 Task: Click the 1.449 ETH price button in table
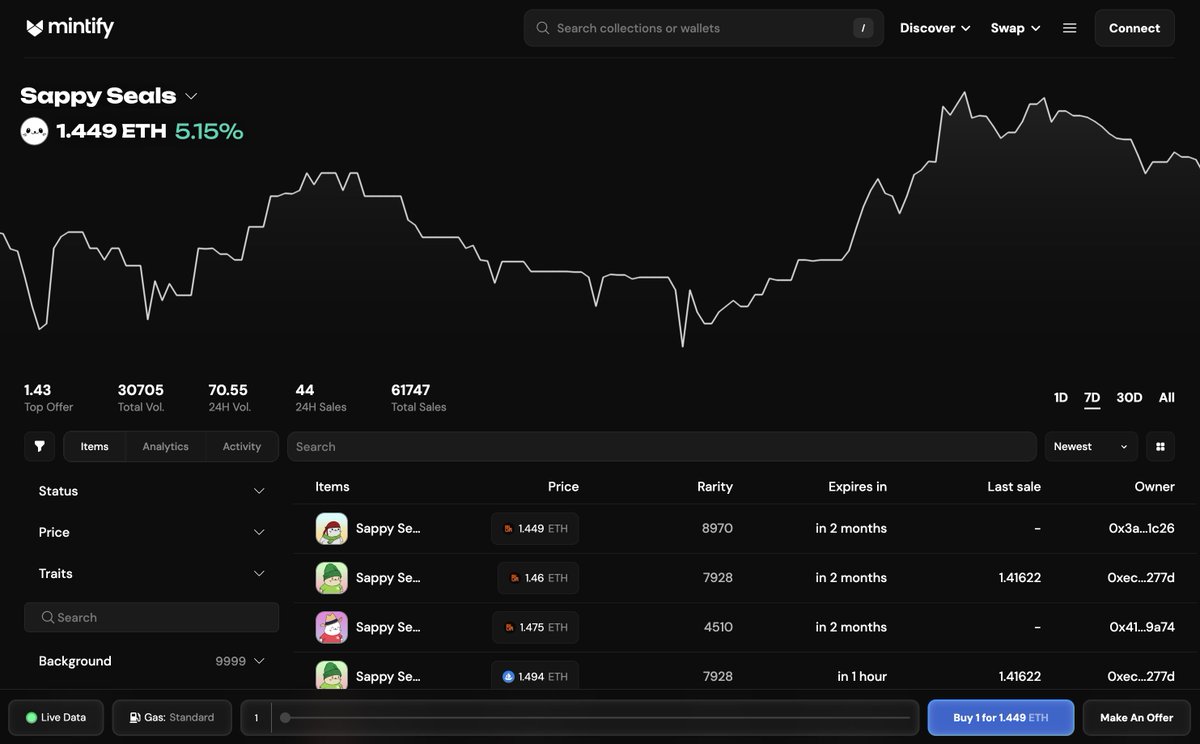[535, 528]
